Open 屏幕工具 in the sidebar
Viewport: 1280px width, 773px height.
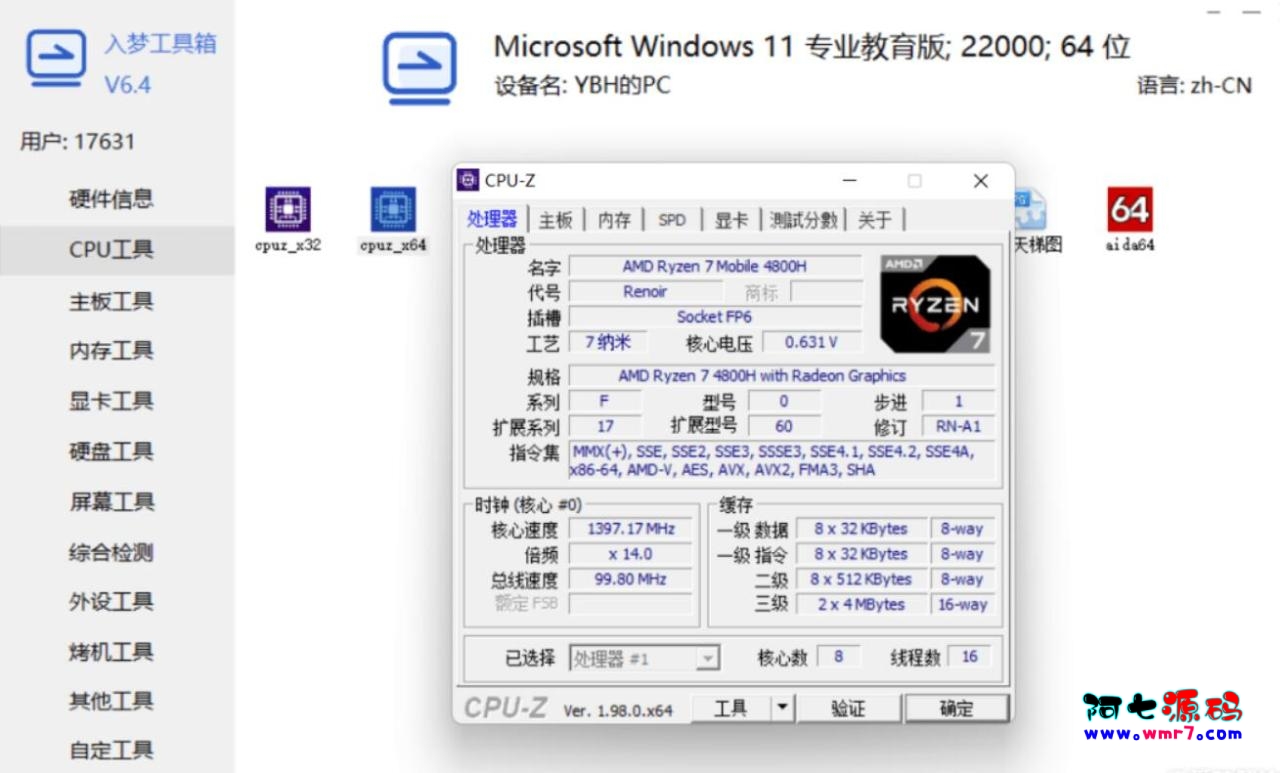pos(111,501)
